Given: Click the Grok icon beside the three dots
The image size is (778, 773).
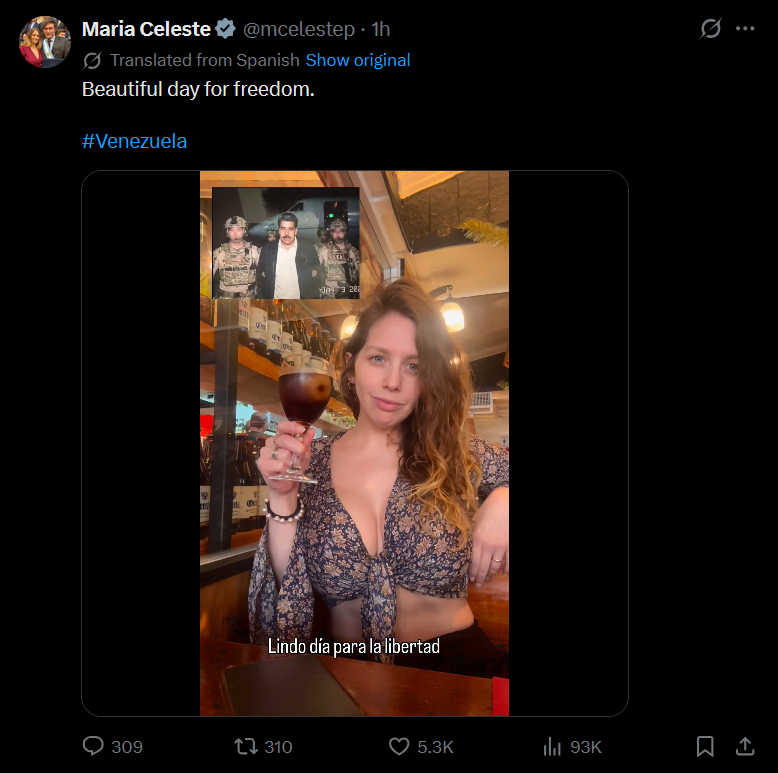Looking at the screenshot, I should coord(710,29).
